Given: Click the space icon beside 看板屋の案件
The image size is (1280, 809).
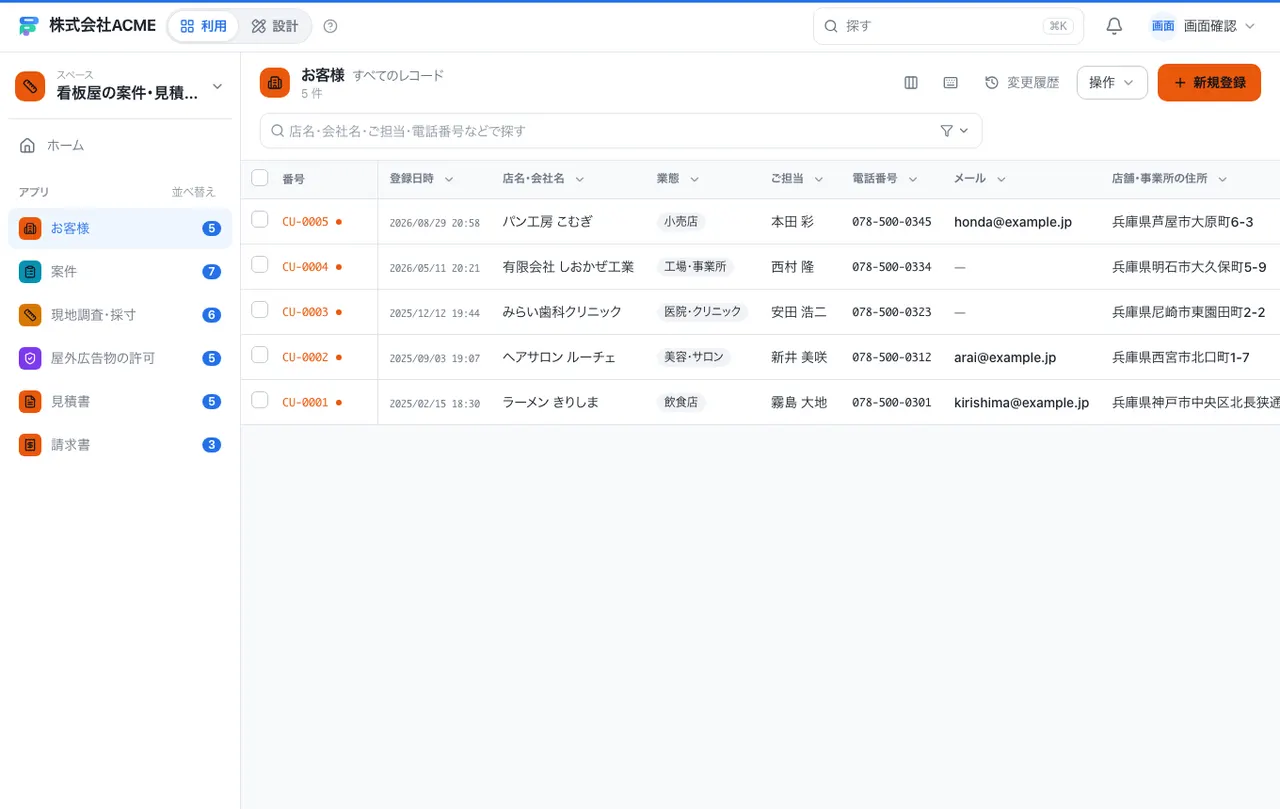Looking at the screenshot, I should (30, 86).
